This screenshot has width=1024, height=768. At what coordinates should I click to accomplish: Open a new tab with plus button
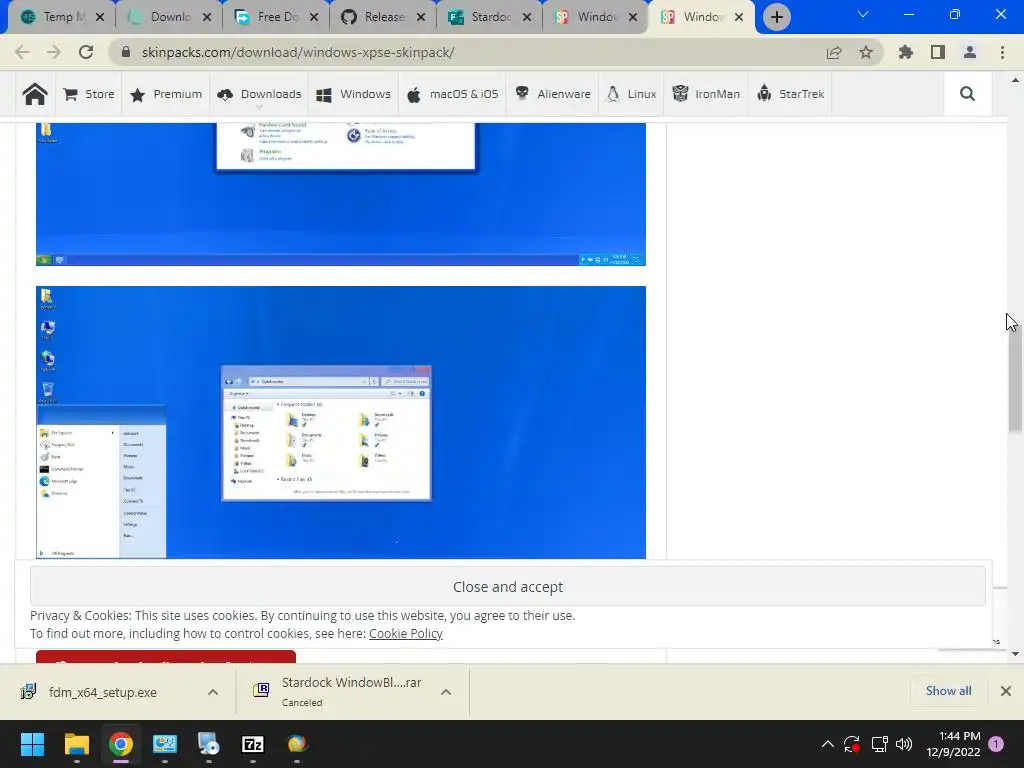coord(776,17)
